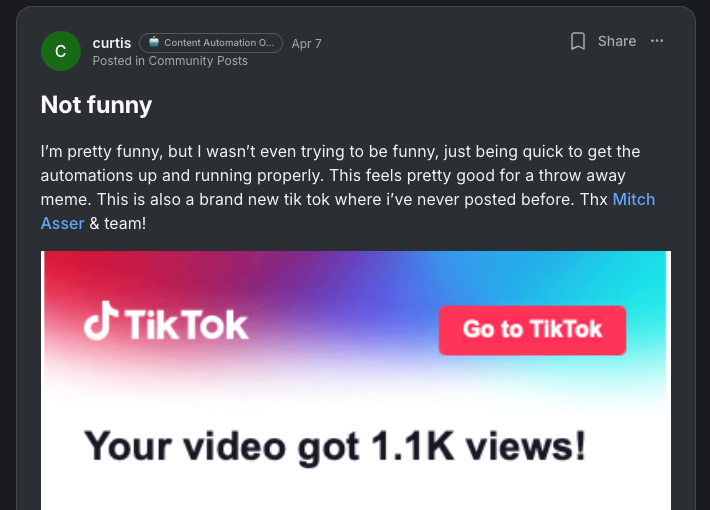Click the Your video got 1.1K views heading
The width and height of the screenshot is (710, 510).
(335, 447)
